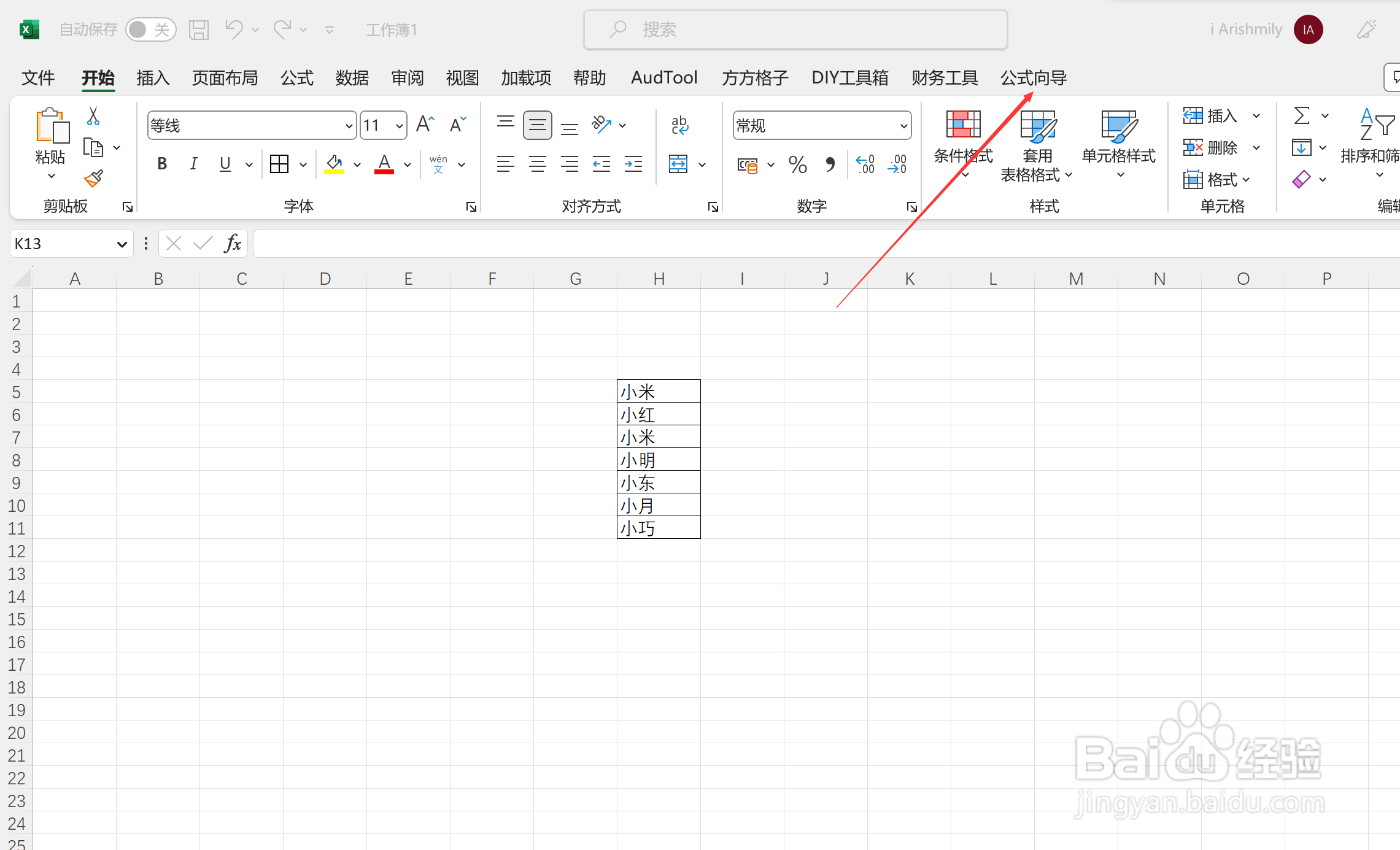Image resolution: width=1400 pixels, height=850 pixels.
Task: Open the Alignment dialog launcher
Action: click(x=713, y=207)
